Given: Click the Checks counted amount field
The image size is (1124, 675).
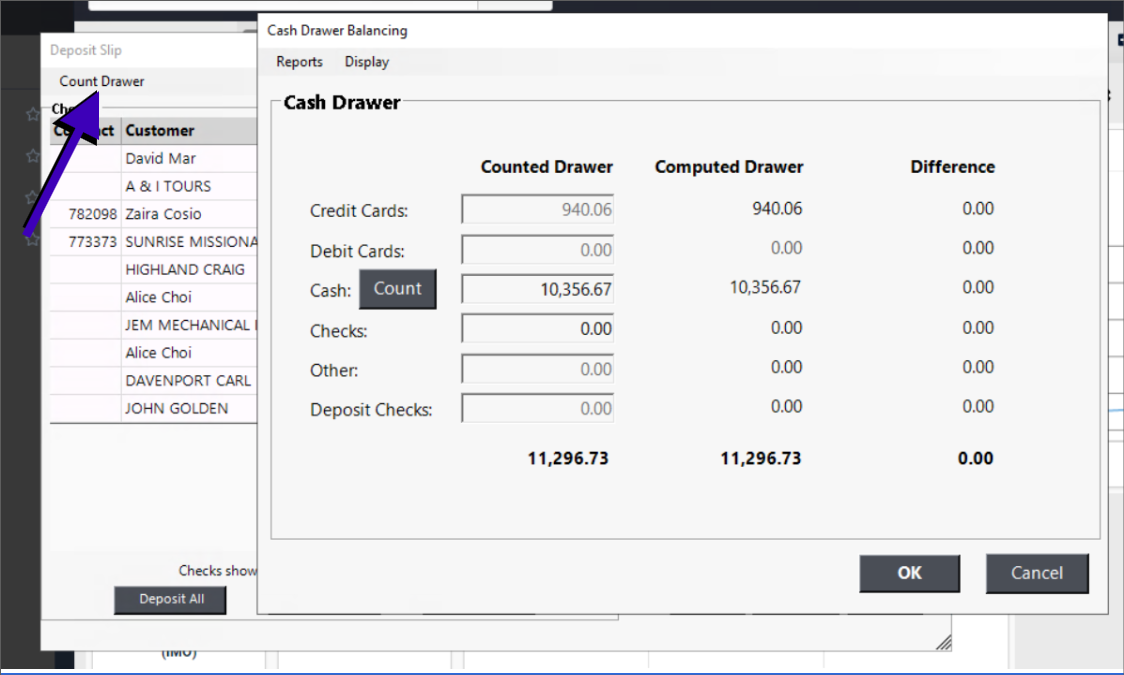Looking at the screenshot, I should click(538, 329).
